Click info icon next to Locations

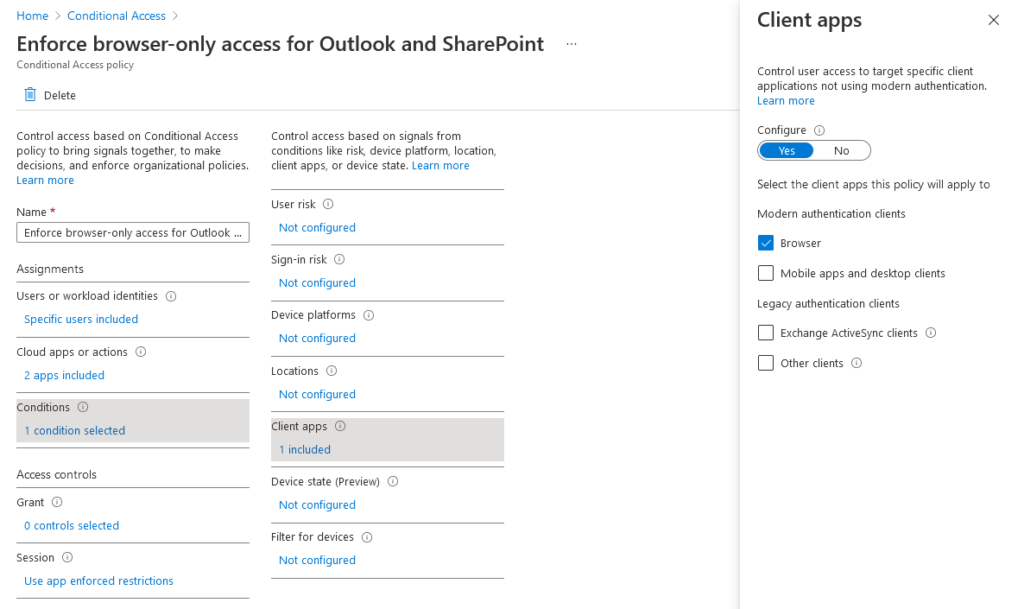332,371
